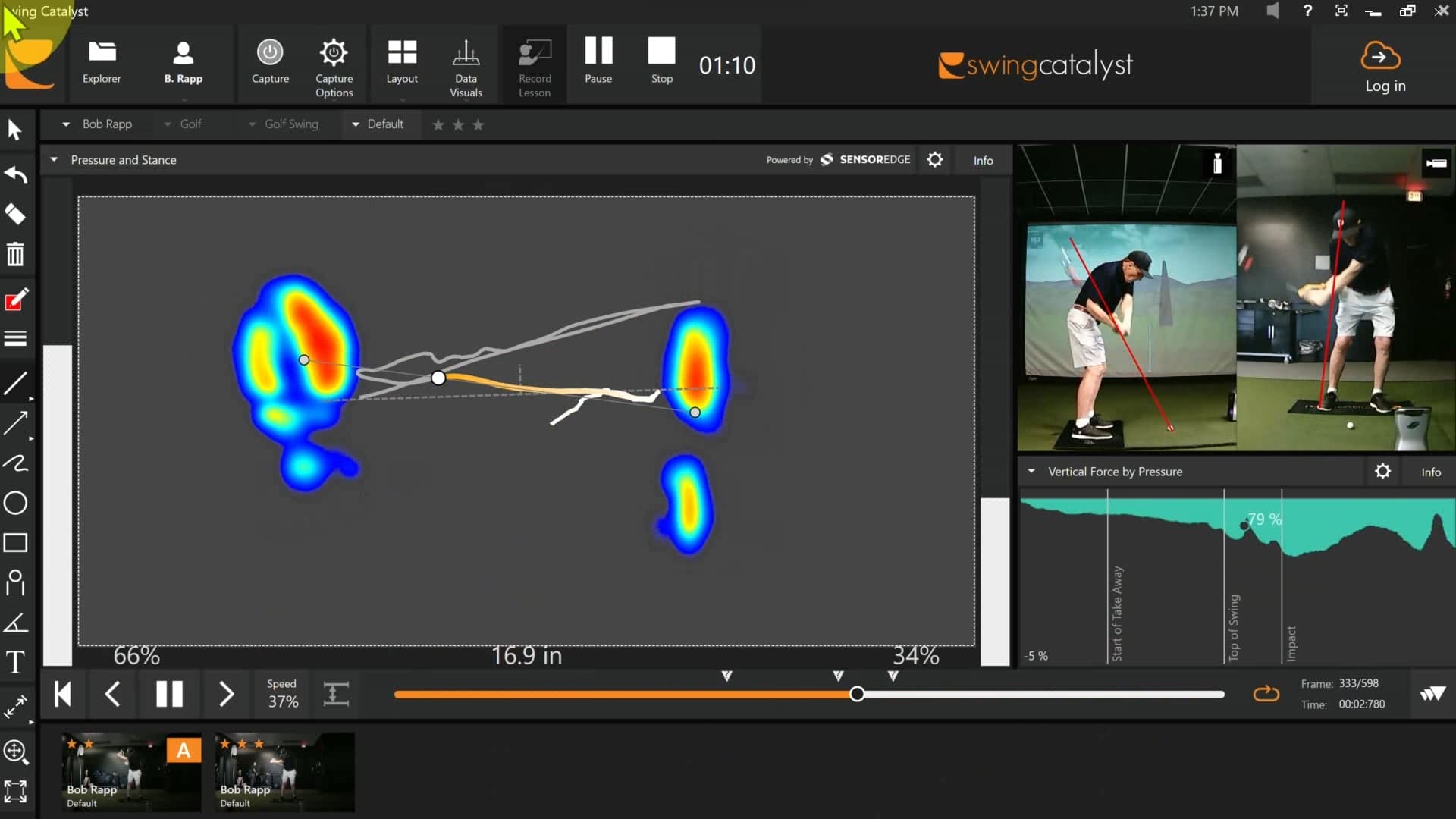
Task: Click the Delete annotations trash icon
Action: (15, 253)
